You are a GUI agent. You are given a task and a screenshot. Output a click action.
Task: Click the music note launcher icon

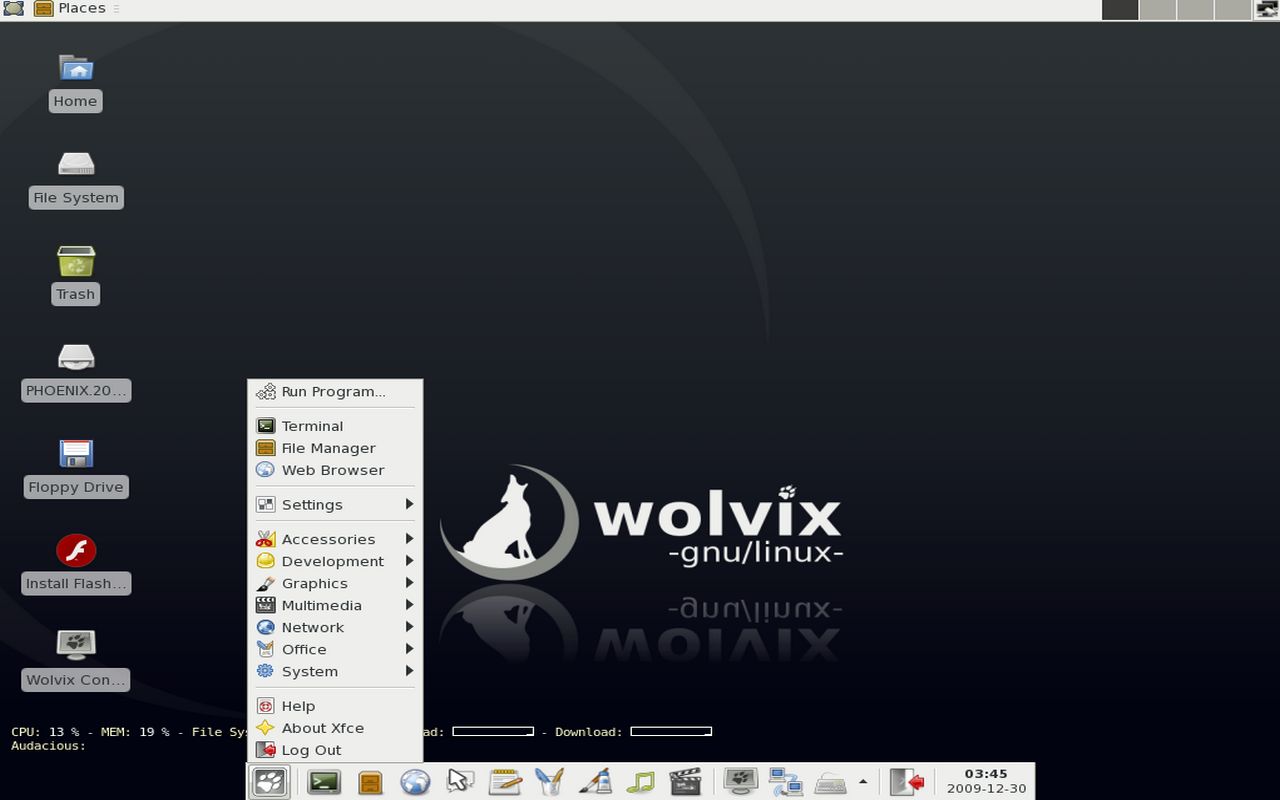point(640,782)
